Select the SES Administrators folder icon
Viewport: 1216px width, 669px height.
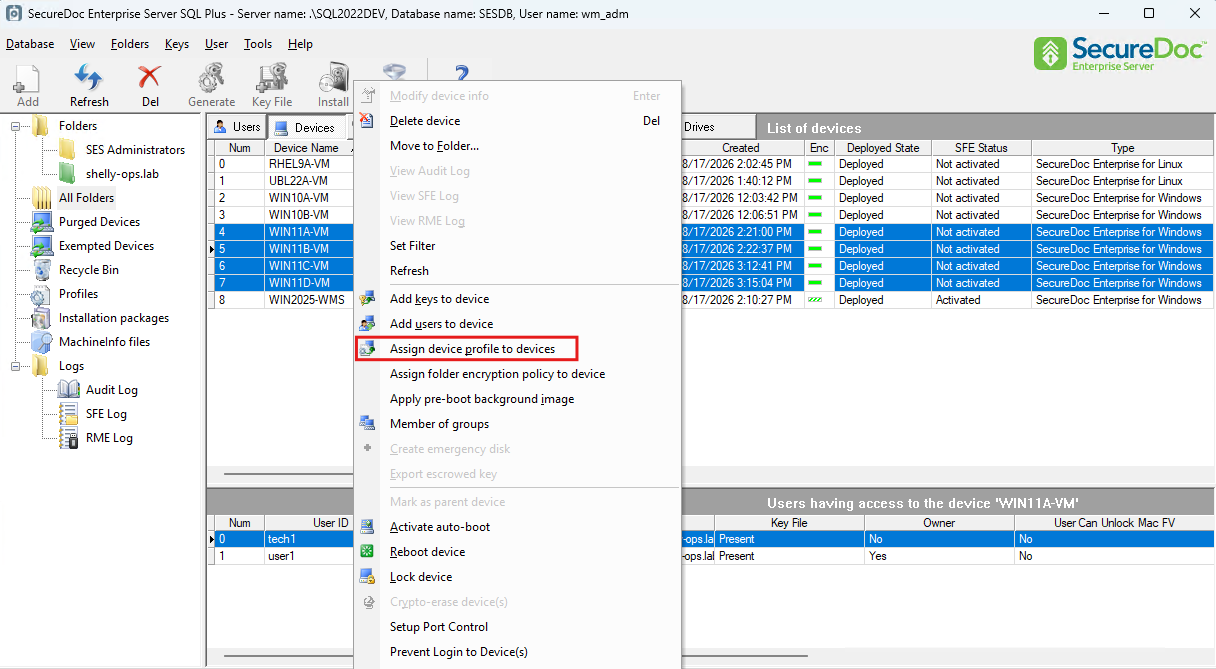(67, 150)
